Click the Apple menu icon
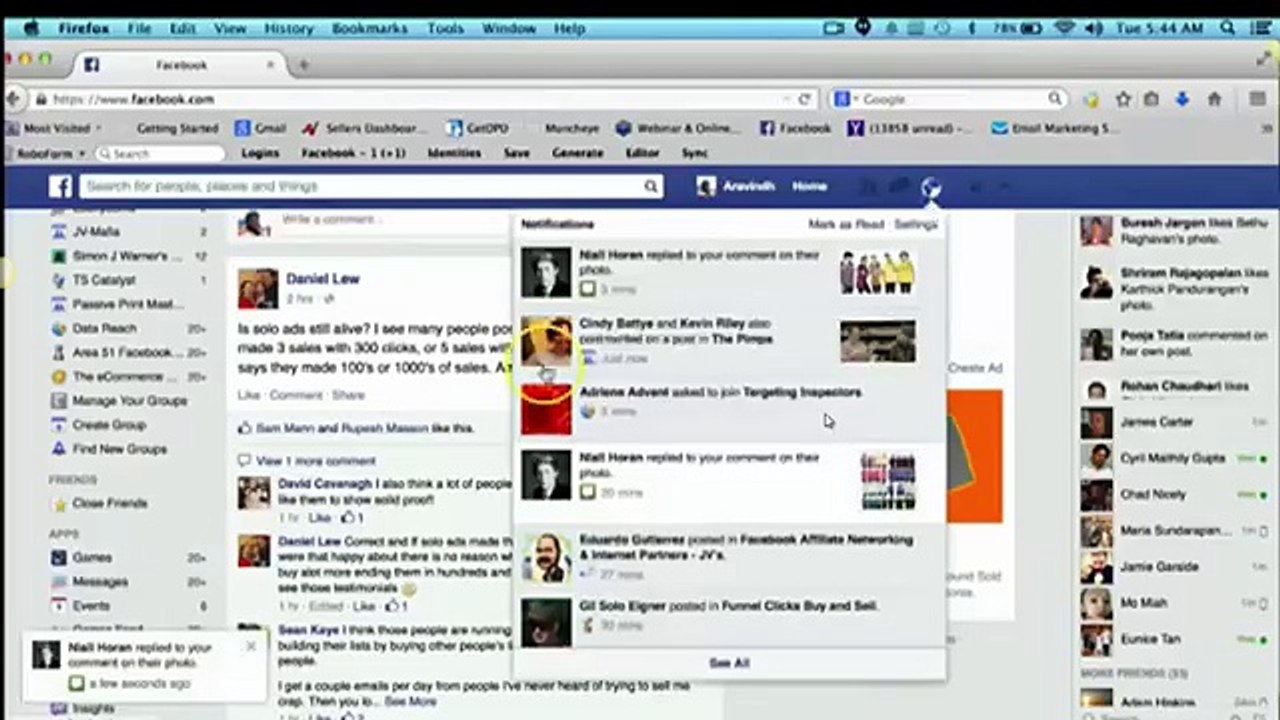This screenshot has height=720, width=1280. point(31,28)
